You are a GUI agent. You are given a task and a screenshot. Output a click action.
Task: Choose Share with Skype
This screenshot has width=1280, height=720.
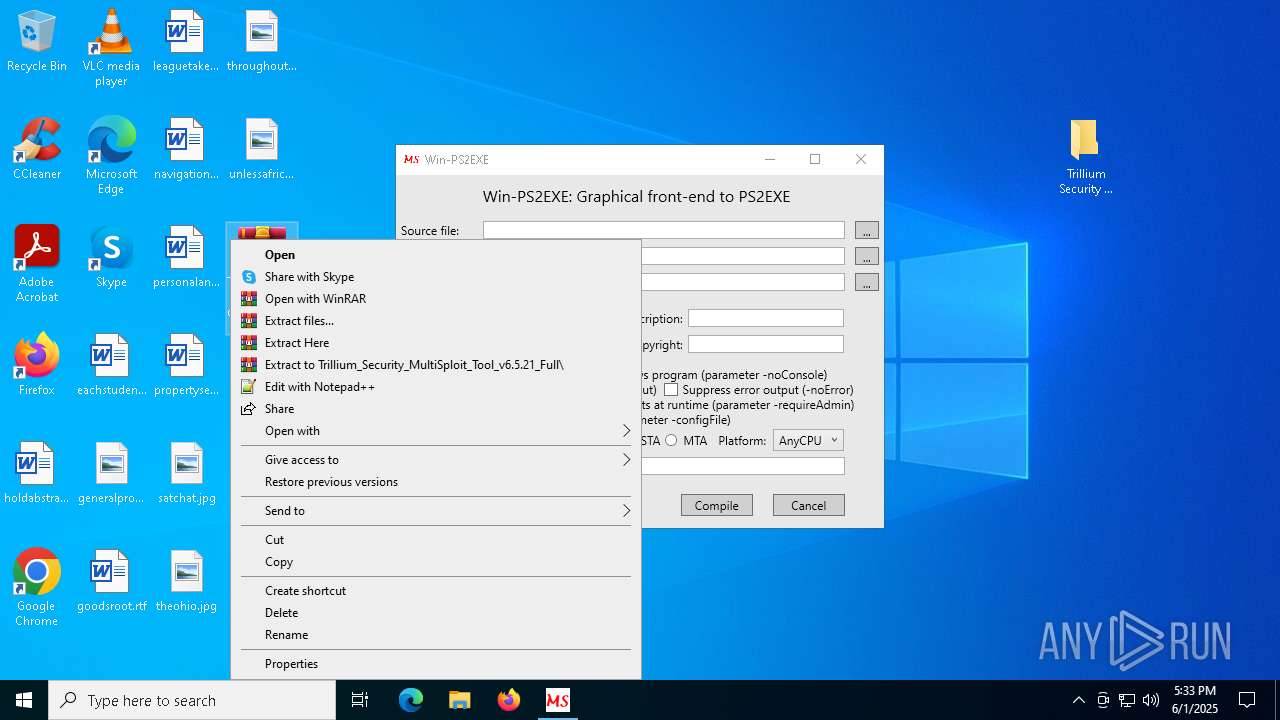[436, 277]
